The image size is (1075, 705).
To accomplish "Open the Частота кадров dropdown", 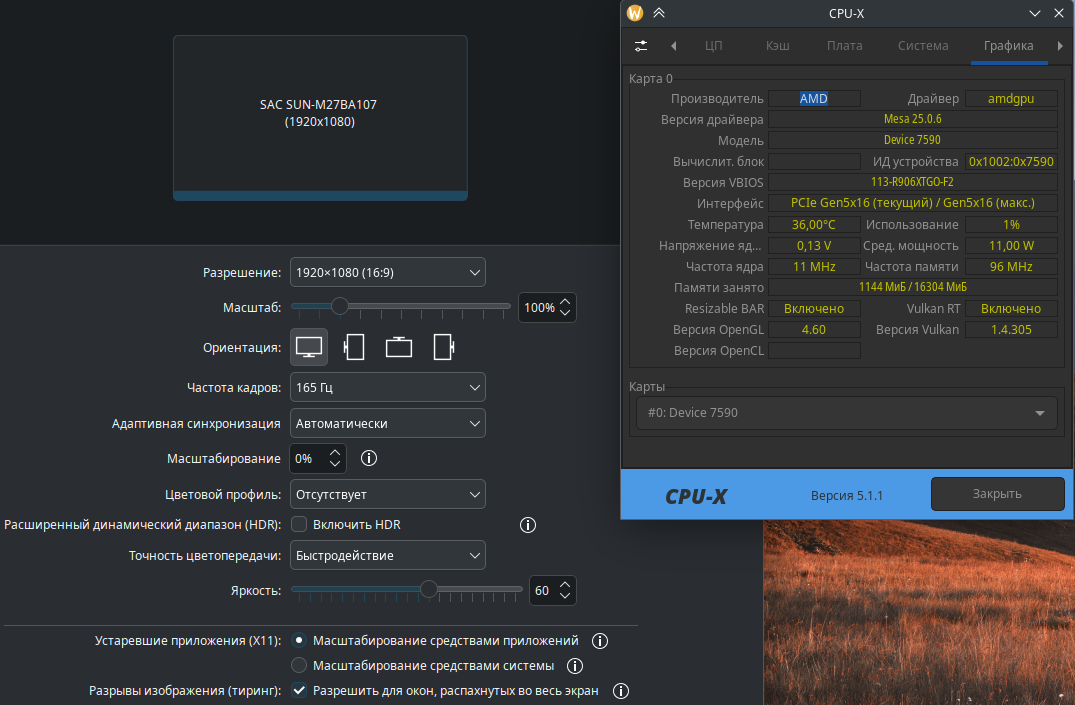I will click(387, 387).
